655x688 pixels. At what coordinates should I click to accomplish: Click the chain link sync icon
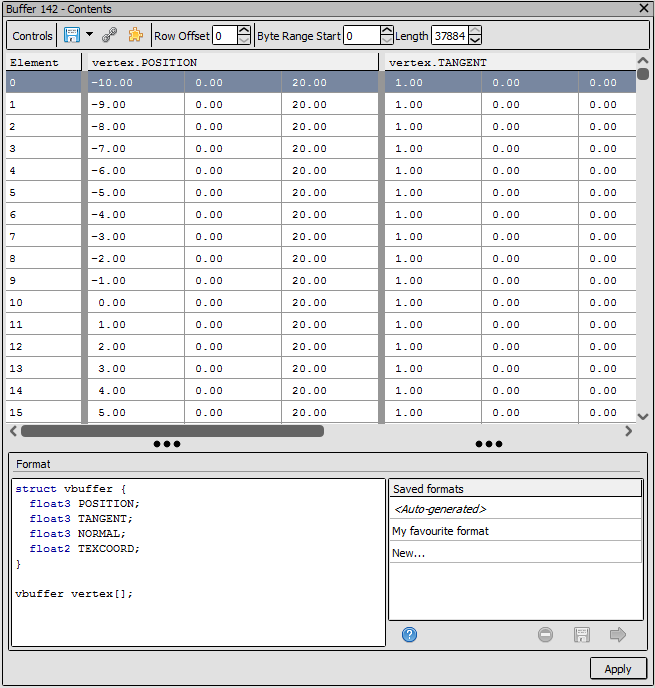coord(109,35)
